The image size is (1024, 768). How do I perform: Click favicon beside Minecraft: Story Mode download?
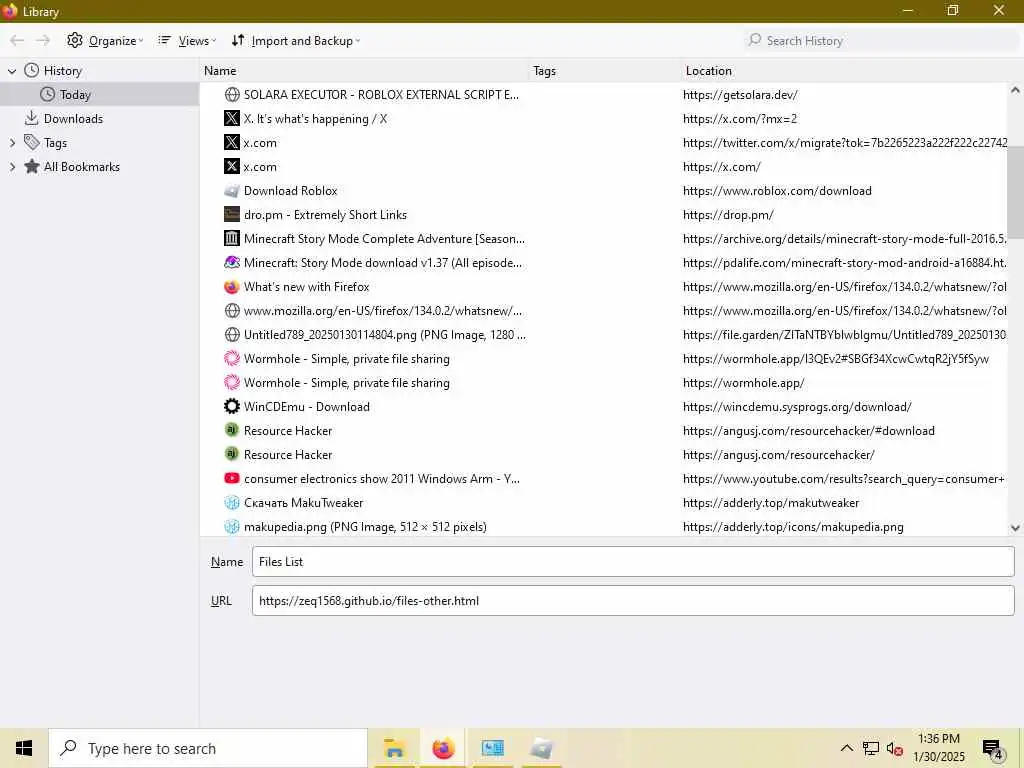232,263
